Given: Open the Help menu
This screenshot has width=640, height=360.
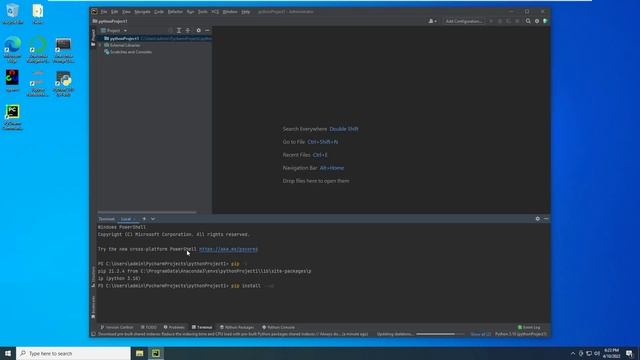Looking at the screenshot, I should click(246, 12).
